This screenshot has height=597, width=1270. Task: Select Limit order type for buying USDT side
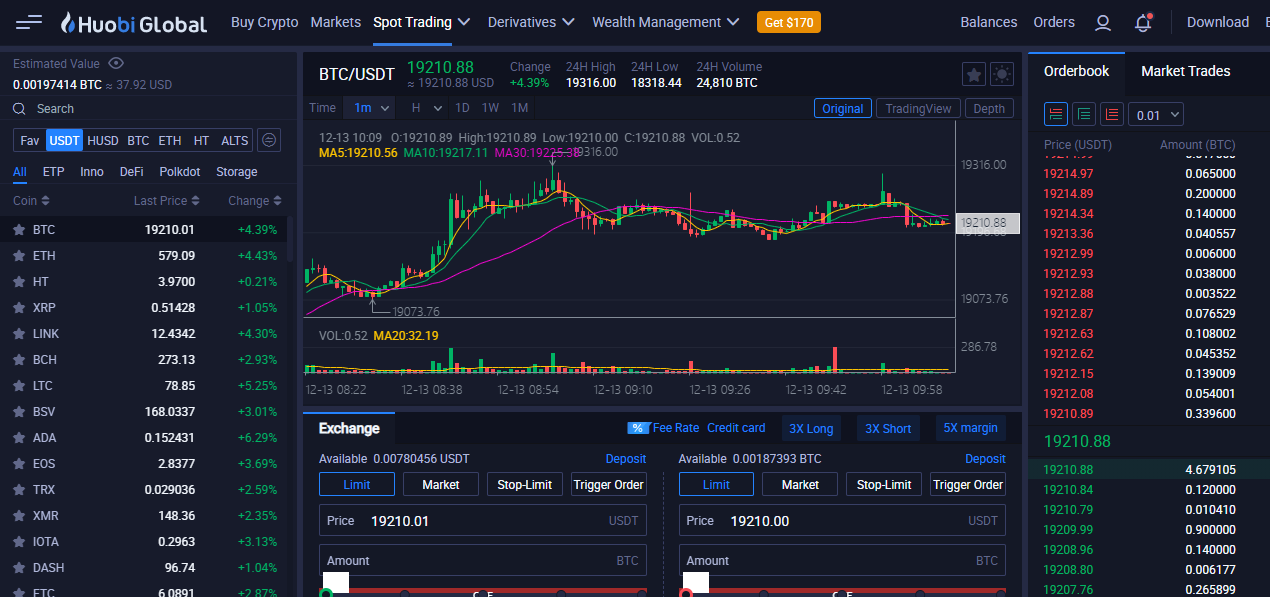pos(356,485)
